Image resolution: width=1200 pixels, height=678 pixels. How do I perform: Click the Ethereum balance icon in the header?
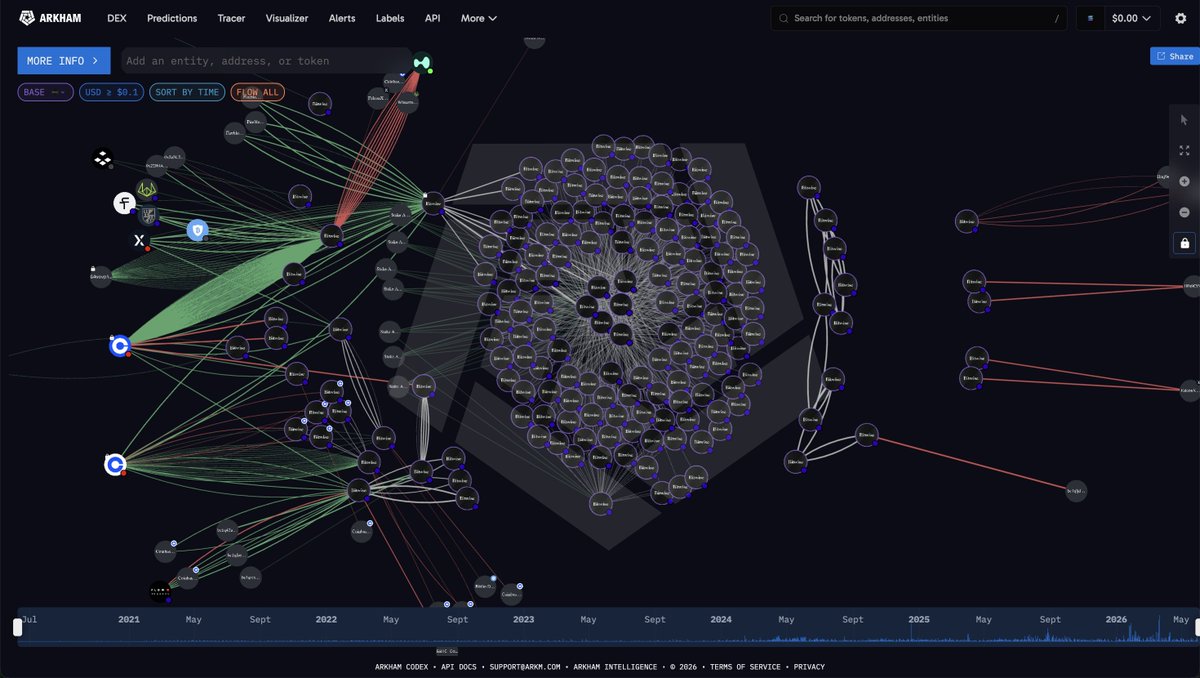coord(1090,18)
